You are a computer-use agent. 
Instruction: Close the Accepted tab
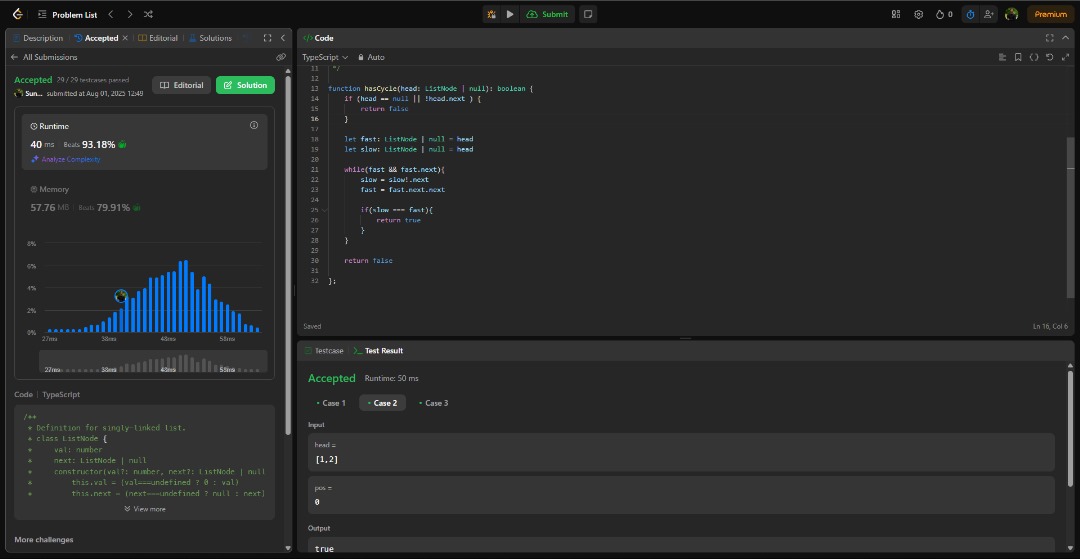[x=125, y=38]
